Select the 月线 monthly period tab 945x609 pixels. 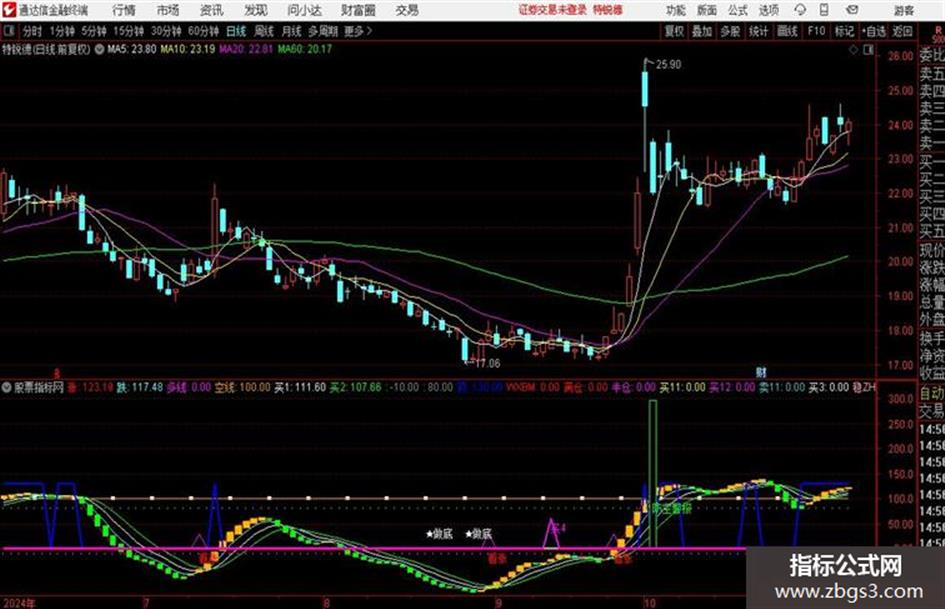tap(292, 31)
